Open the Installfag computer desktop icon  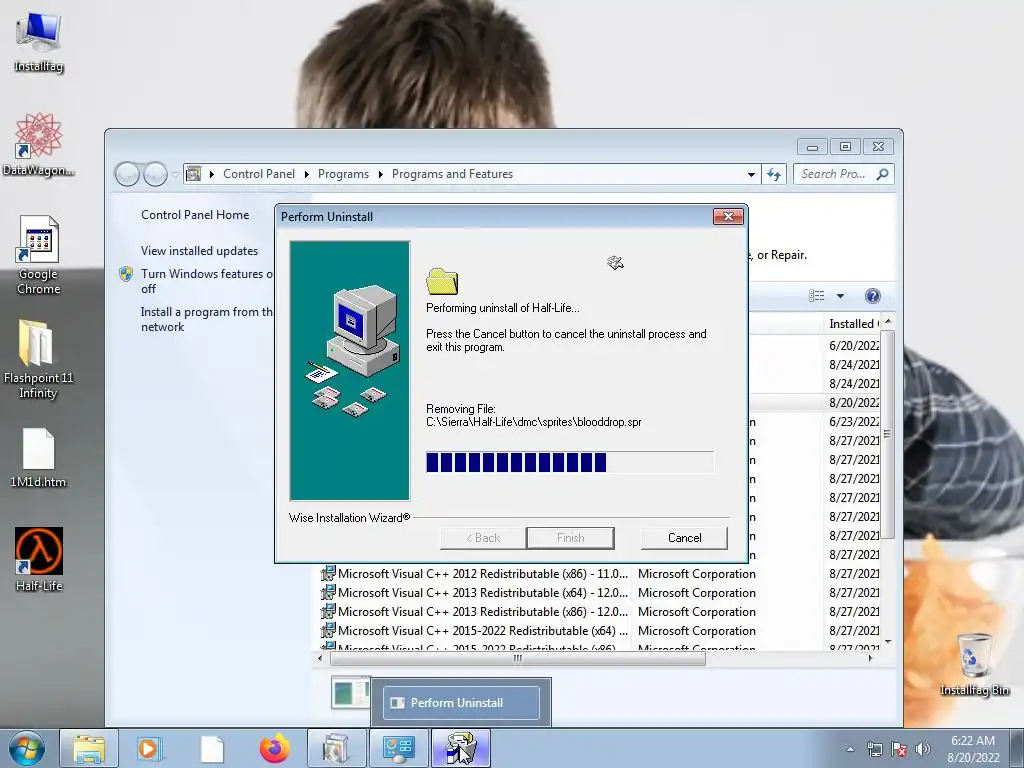39,42
